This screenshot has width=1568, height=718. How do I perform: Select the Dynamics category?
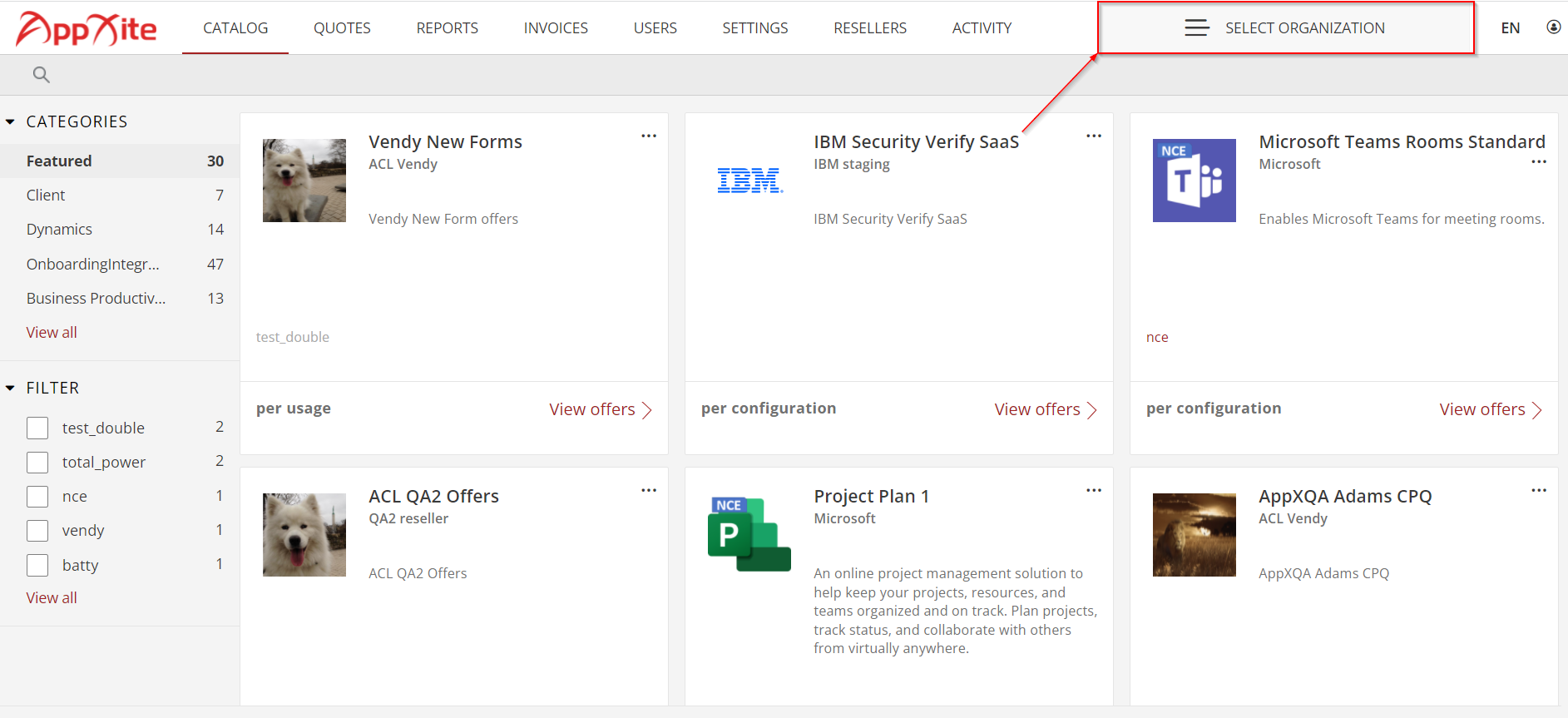[x=120, y=229]
